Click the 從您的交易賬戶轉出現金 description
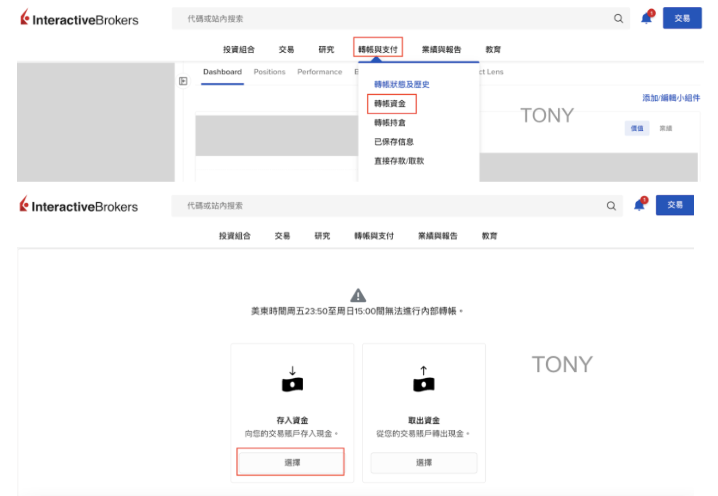The width and height of the screenshot is (718, 496). 423,433
